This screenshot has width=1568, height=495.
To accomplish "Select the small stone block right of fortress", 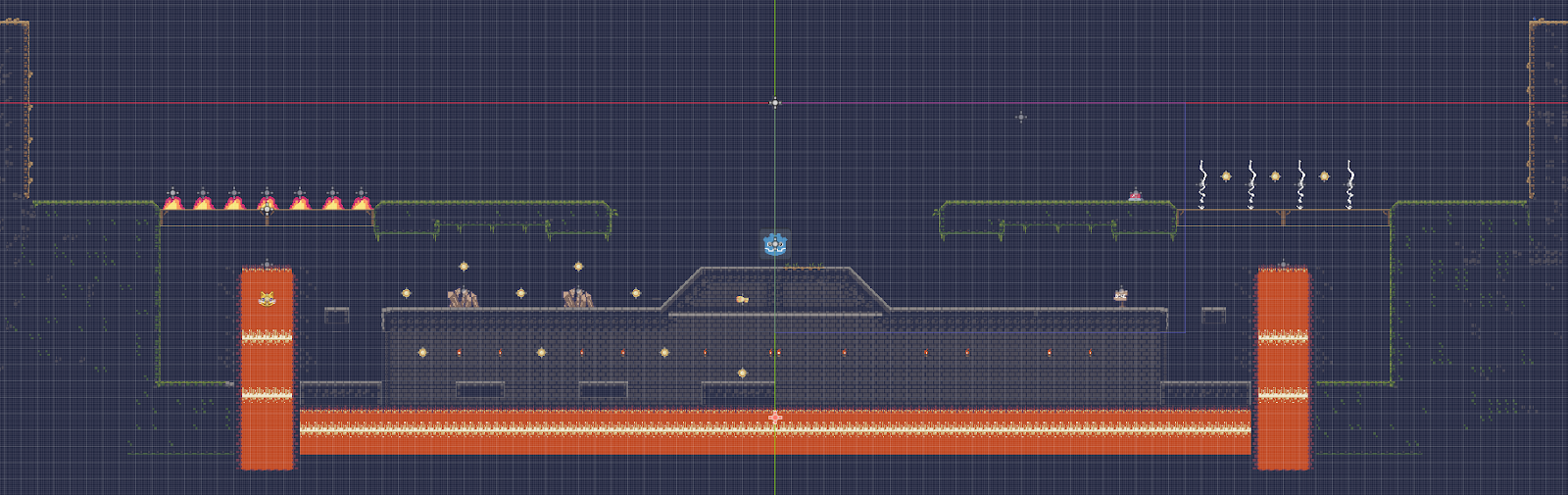I will coord(1213,315).
